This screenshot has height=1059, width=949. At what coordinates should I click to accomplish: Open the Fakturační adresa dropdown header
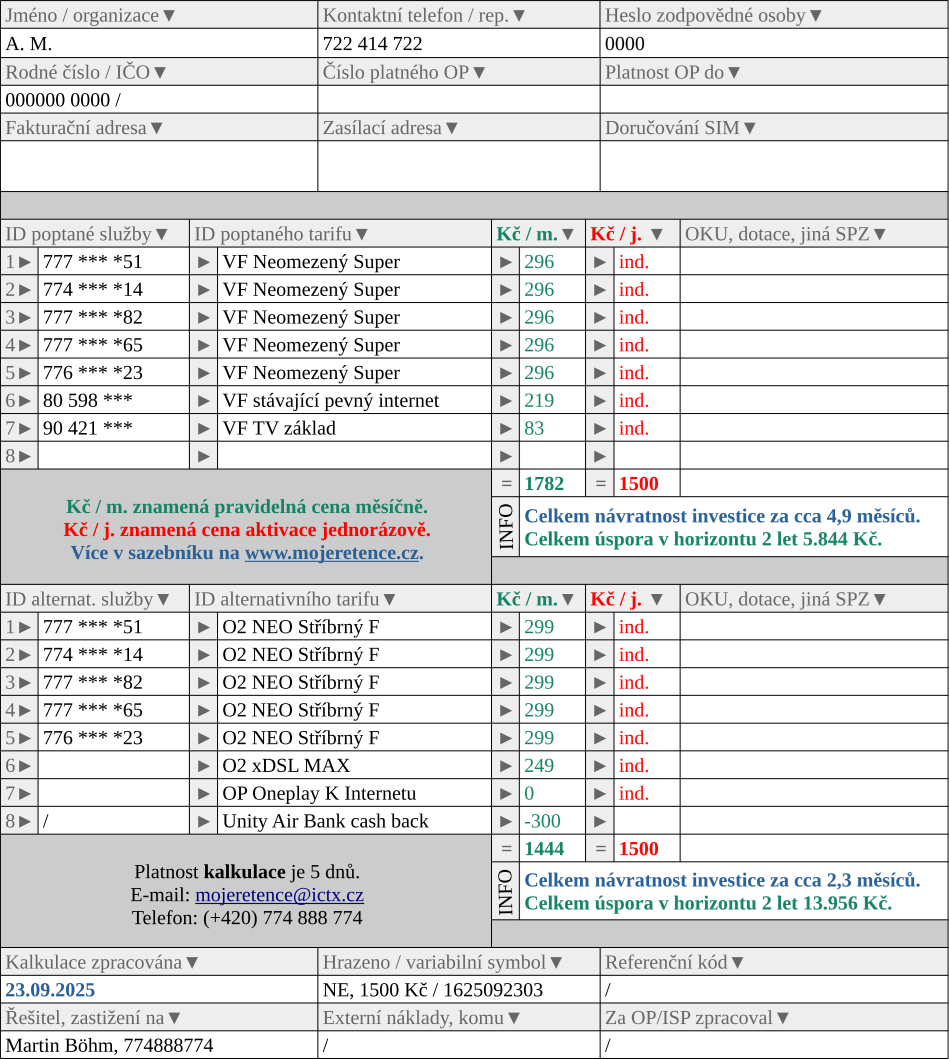click(156, 128)
